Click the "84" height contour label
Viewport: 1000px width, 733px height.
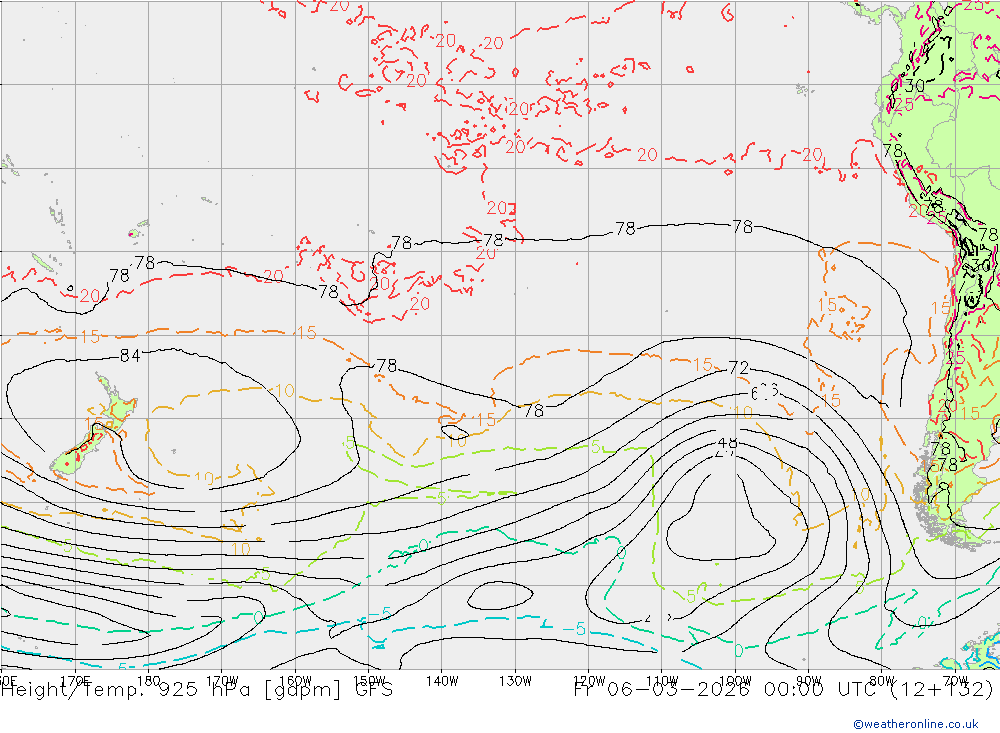(130, 356)
